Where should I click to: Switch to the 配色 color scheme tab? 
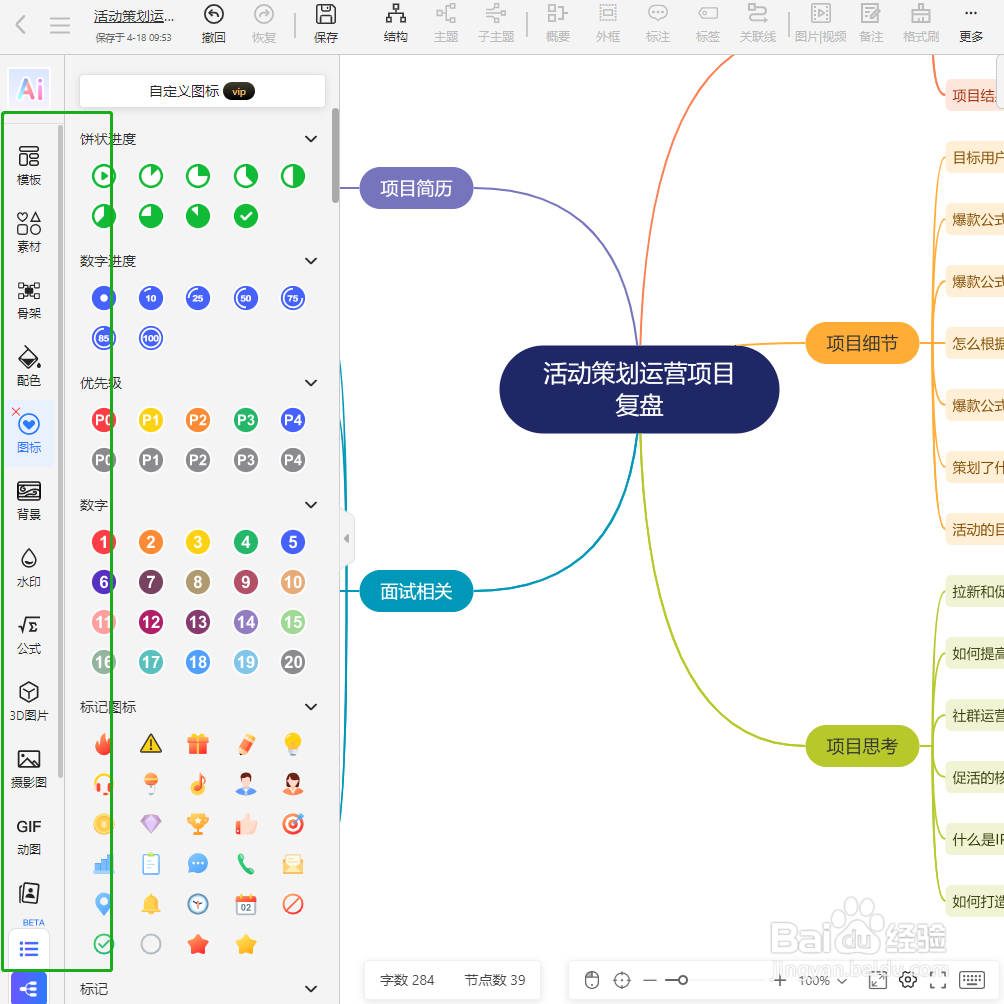click(x=29, y=367)
